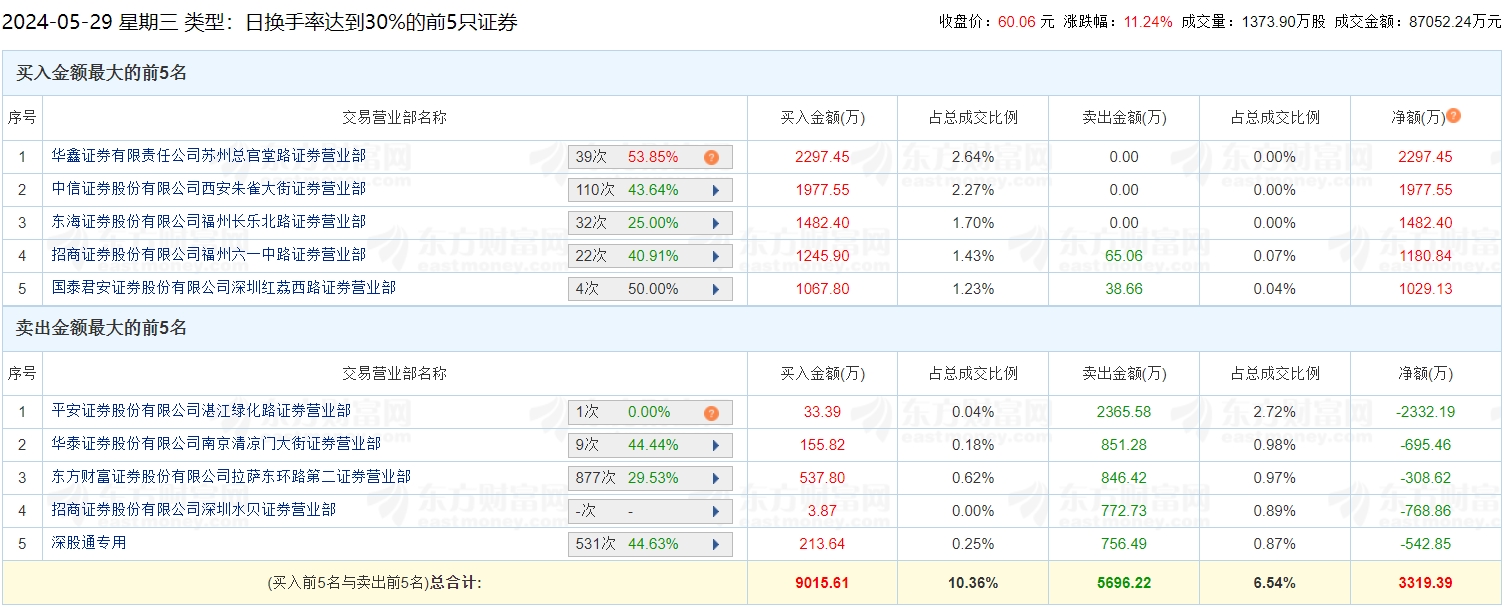Click the orange help icon beside 净额(万) header
Viewport: 1505px width, 608px height.
(x=1453, y=116)
